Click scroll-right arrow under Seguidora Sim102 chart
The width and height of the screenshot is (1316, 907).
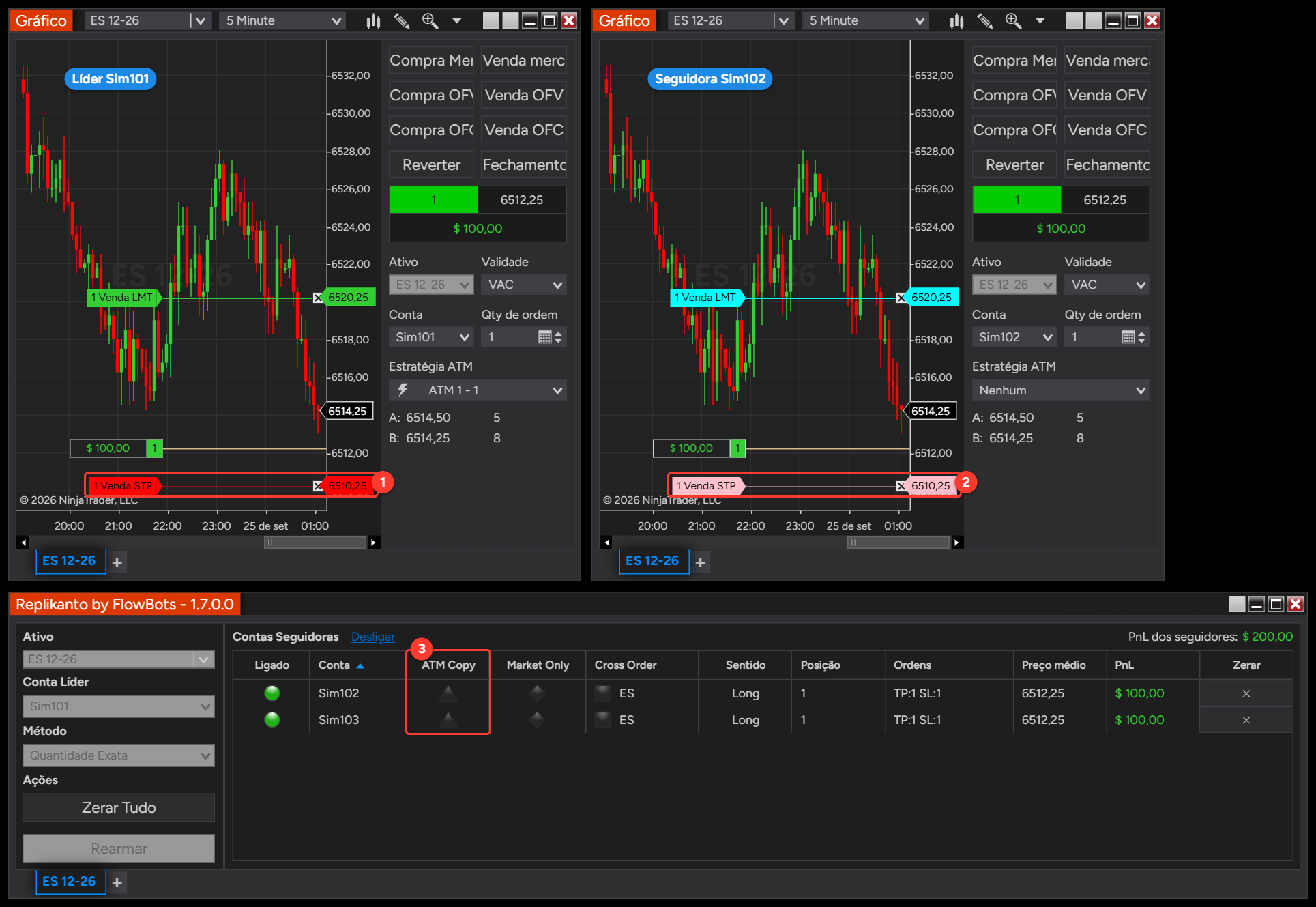(x=956, y=543)
